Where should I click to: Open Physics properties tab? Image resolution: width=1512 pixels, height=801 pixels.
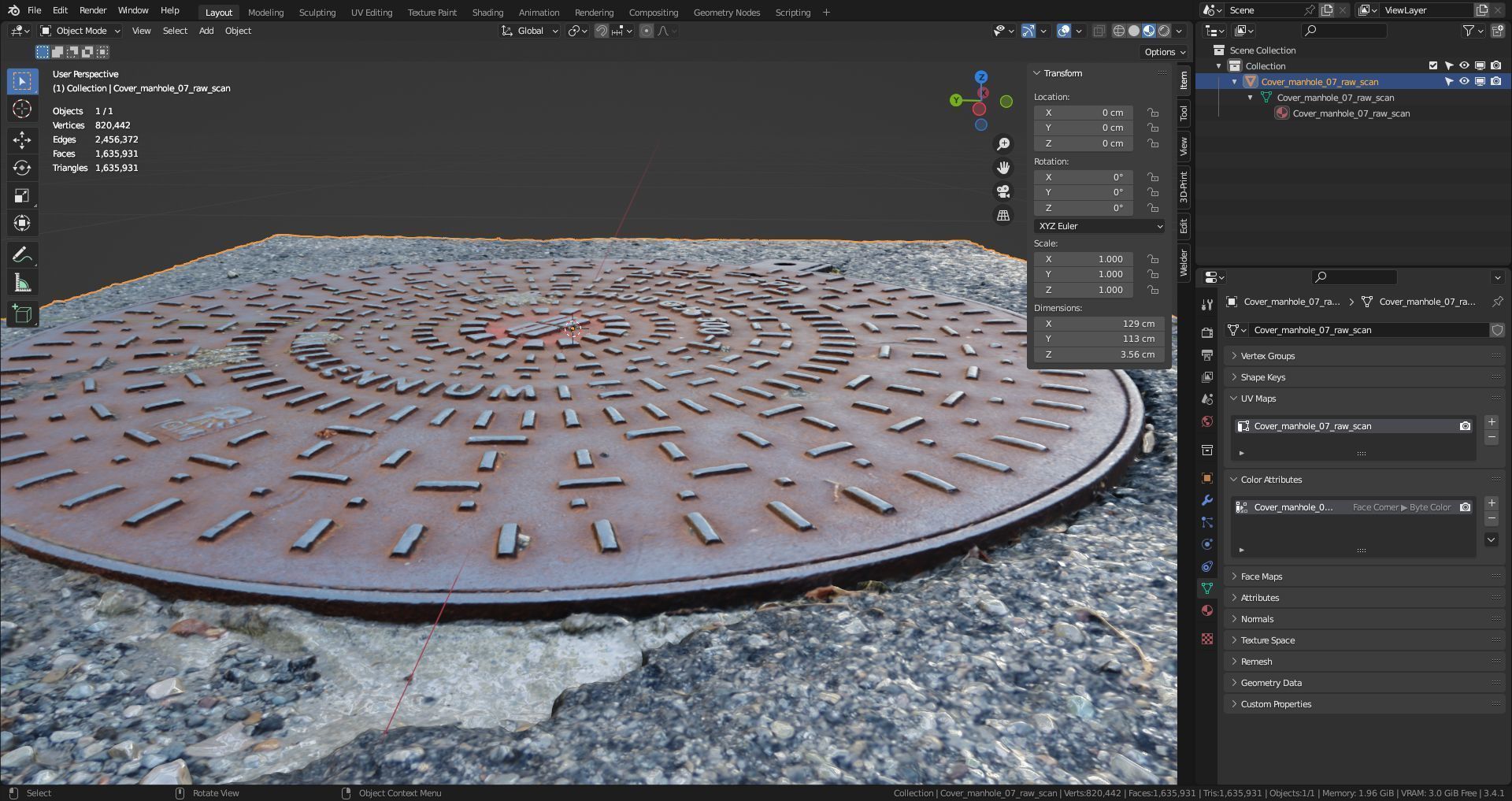(1207, 544)
